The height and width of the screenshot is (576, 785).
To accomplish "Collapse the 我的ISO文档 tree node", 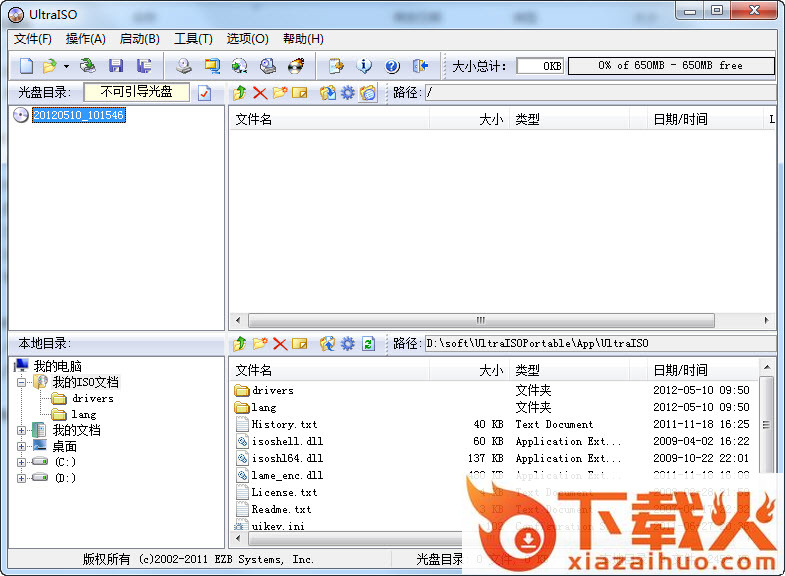I will 22,382.
